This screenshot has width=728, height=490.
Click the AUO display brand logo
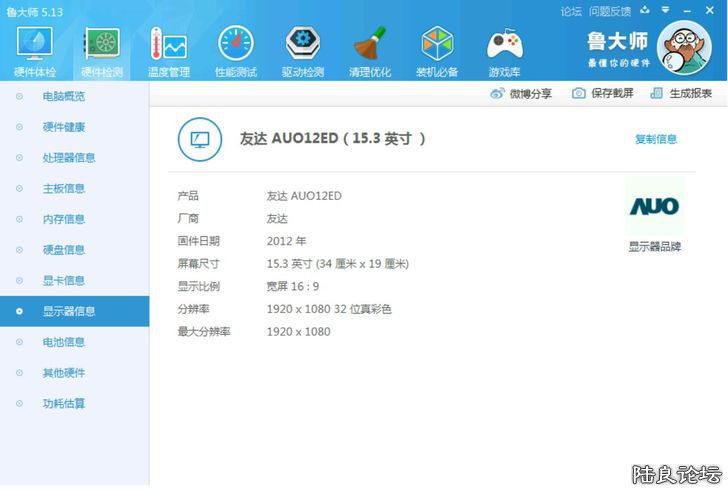[x=654, y=207]
